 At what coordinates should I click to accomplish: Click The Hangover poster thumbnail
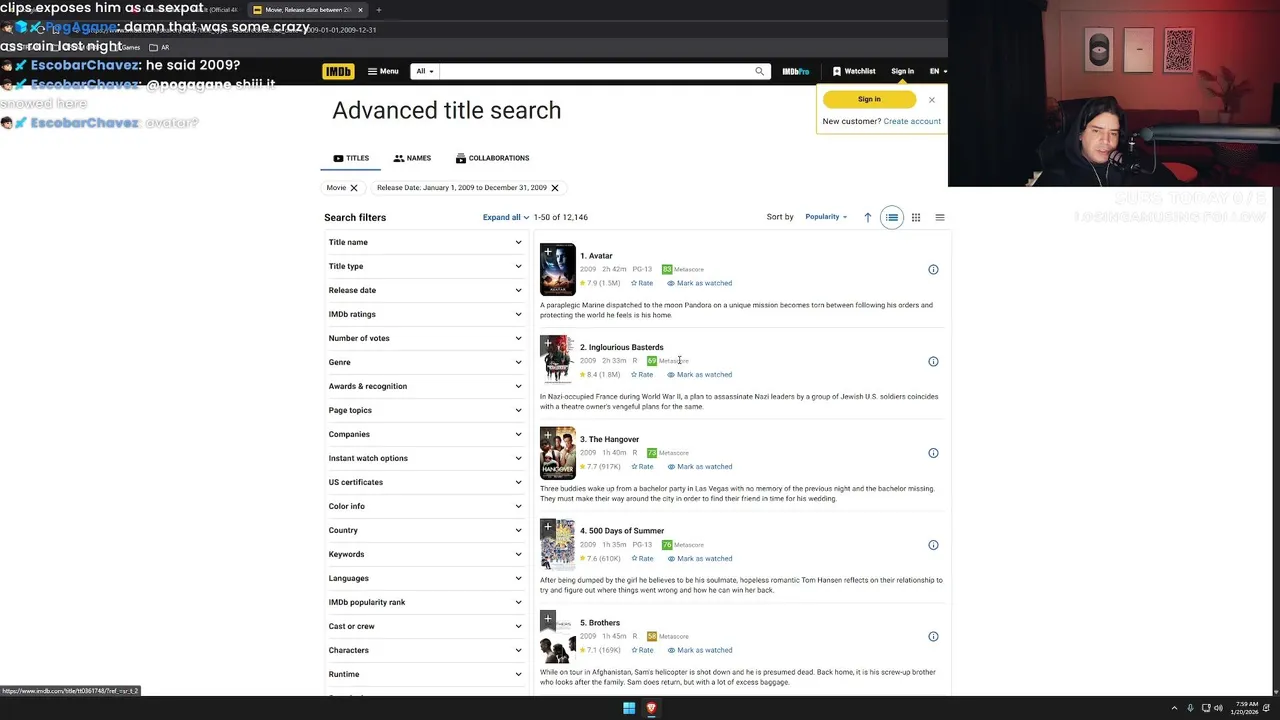tap(558, 453)
